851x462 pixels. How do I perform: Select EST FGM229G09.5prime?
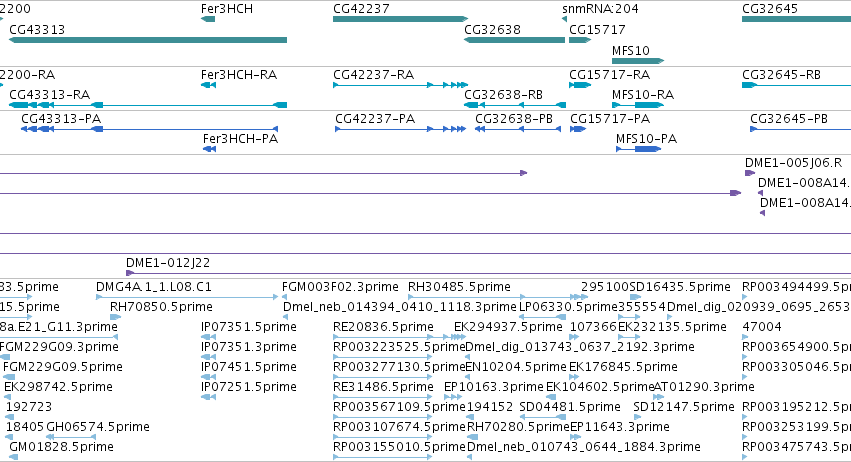(9, 377)
